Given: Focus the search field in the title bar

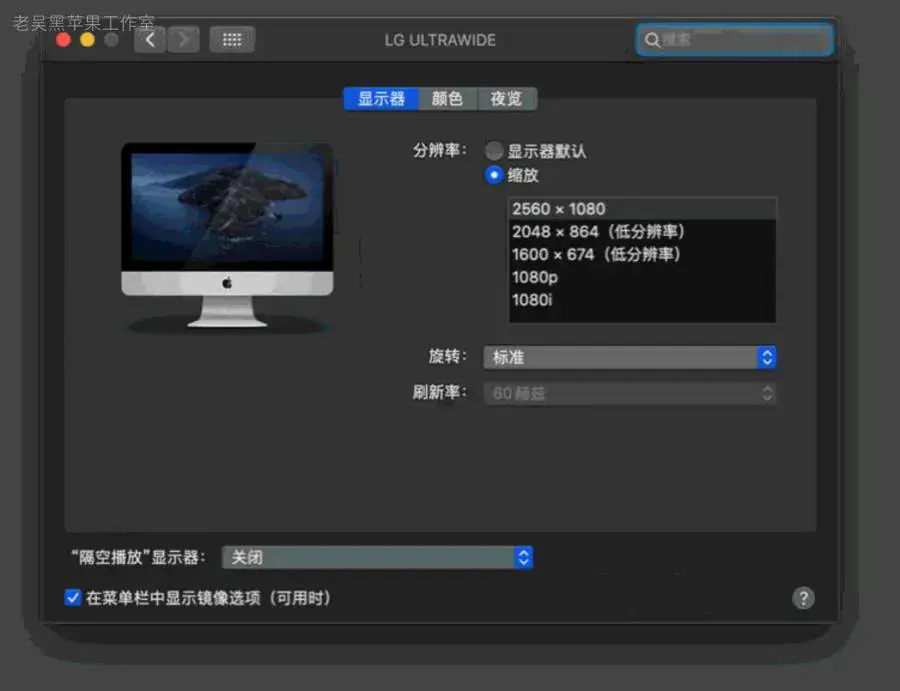Looking at the screenshot, I should point(734,40).
